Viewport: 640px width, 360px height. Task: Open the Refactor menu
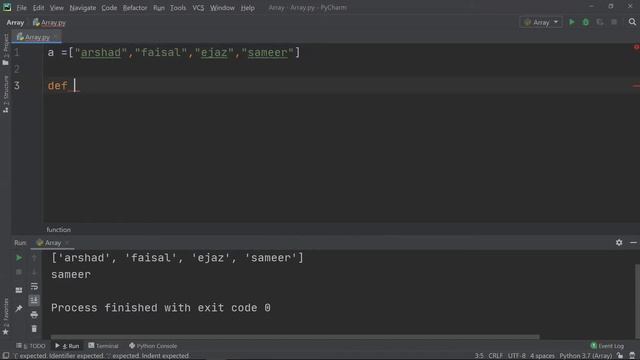(135, 8)
